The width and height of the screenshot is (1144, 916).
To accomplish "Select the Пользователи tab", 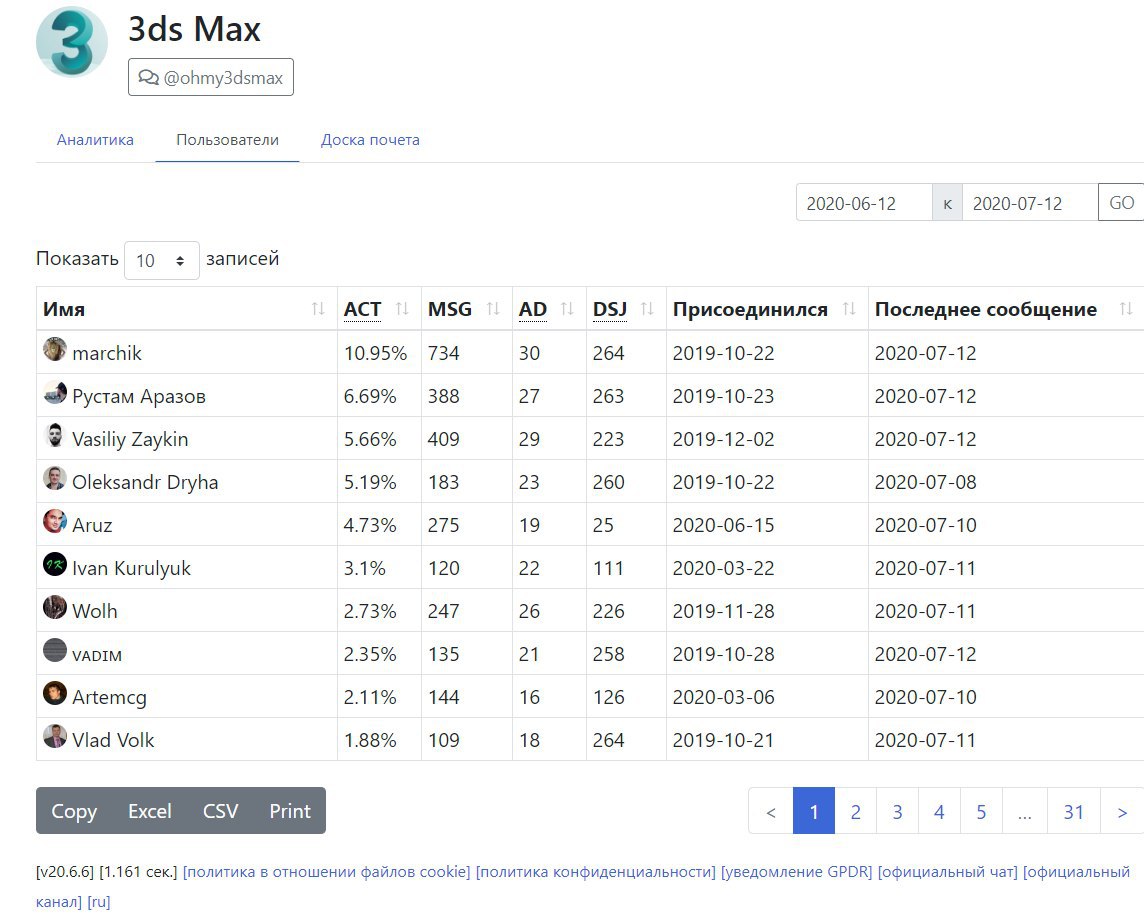I will tap(228, 139).
